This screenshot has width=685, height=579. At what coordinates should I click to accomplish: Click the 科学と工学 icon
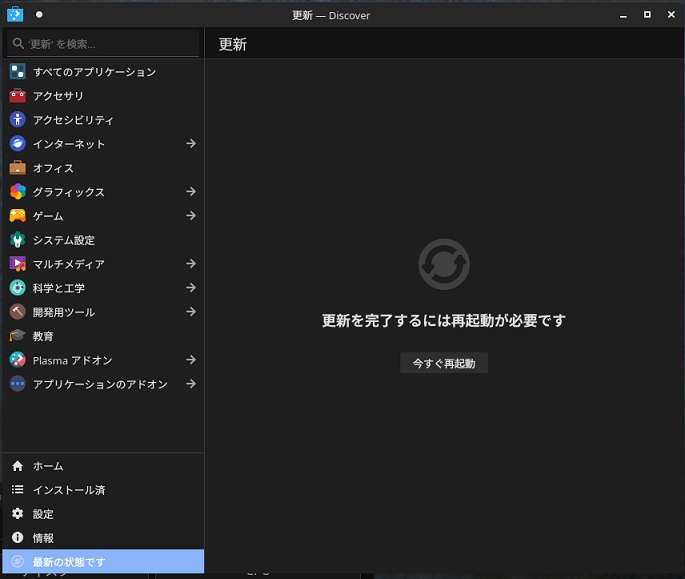coord(17,288)
